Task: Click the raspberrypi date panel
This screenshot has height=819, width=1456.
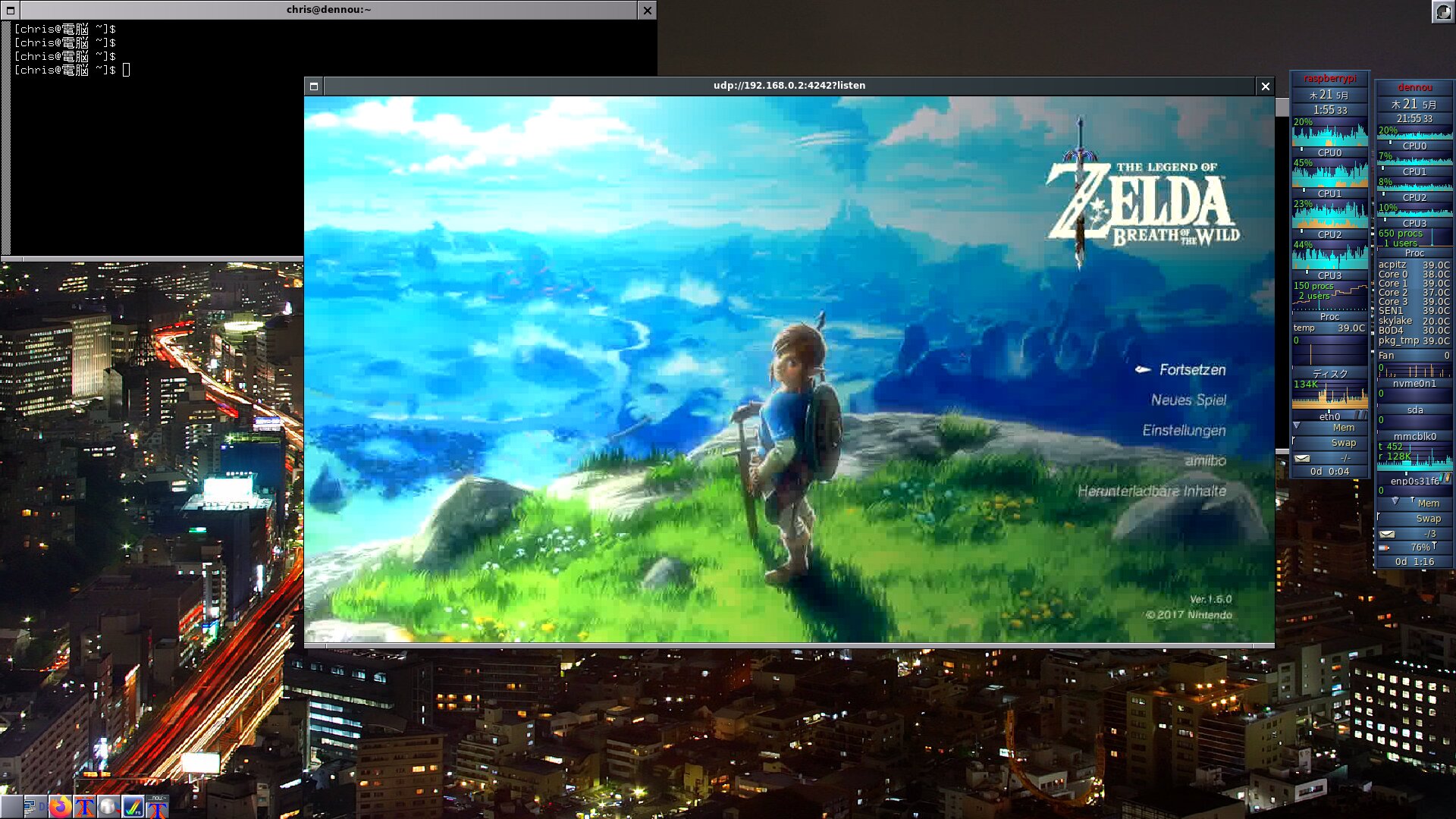Action: 1330,95
